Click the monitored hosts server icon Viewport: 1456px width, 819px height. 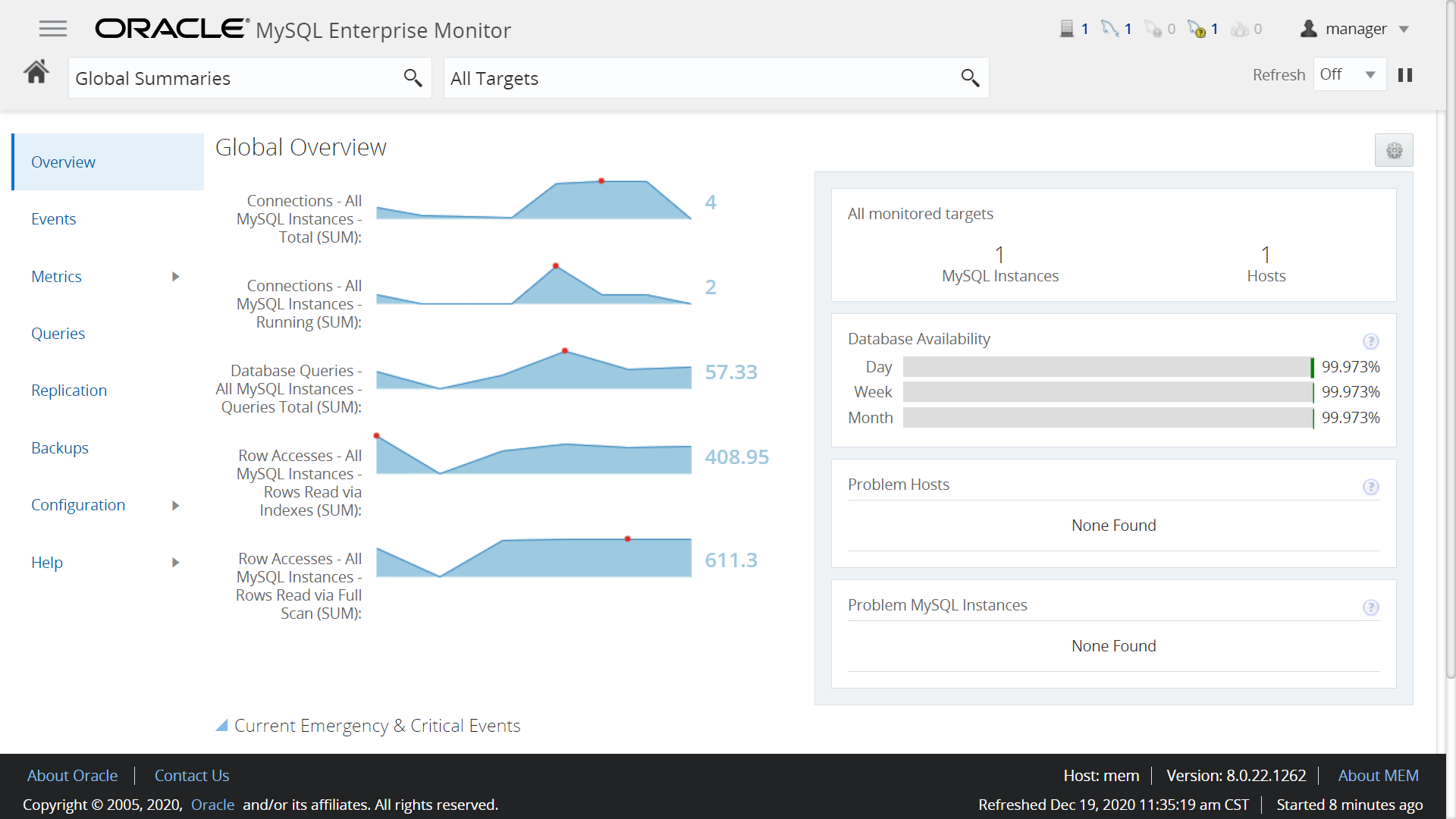(x=1067, y=29)
